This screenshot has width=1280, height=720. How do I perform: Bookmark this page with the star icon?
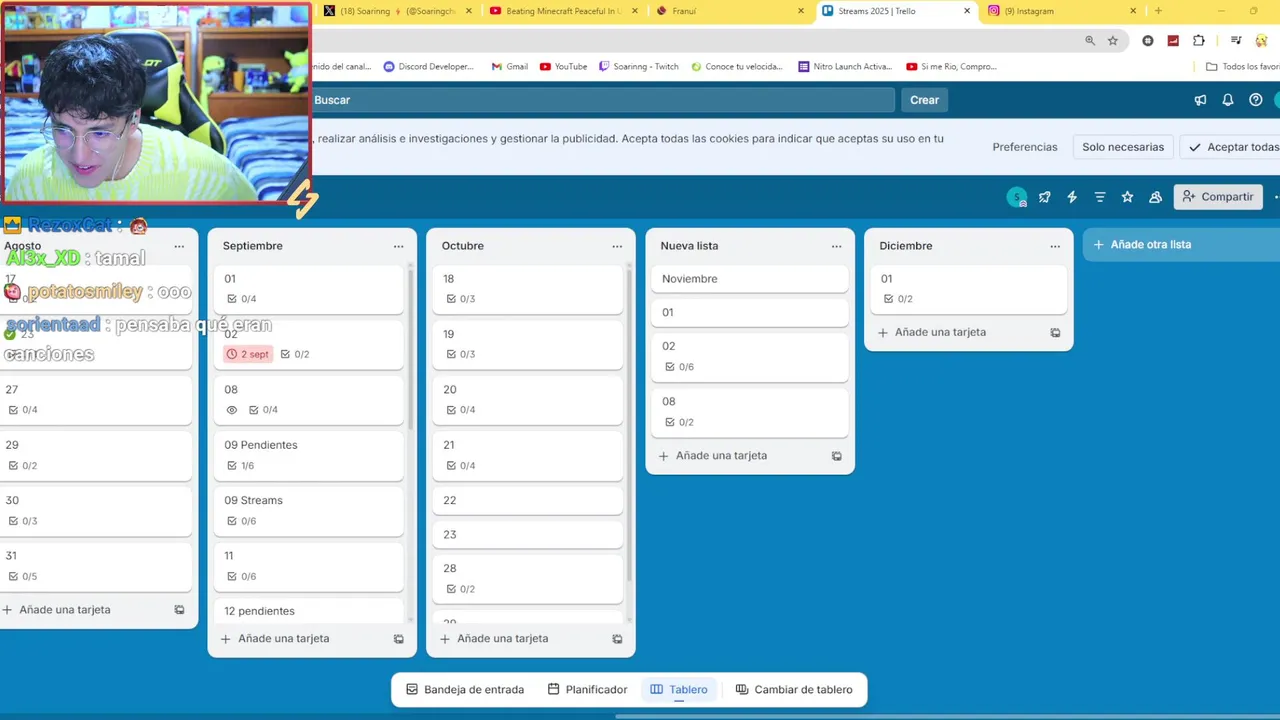pos(1113,40)
